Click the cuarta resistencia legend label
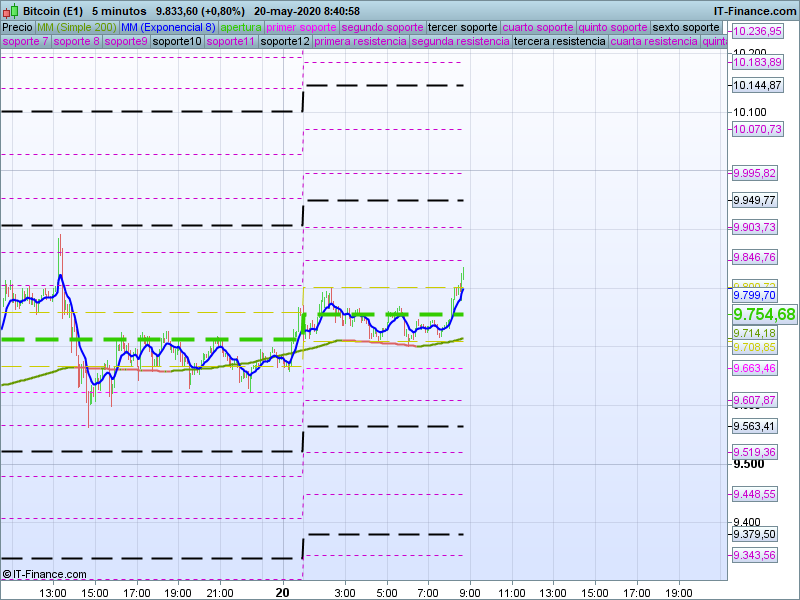The width and height of the screenshot is (800, 600). click(654, 42)
